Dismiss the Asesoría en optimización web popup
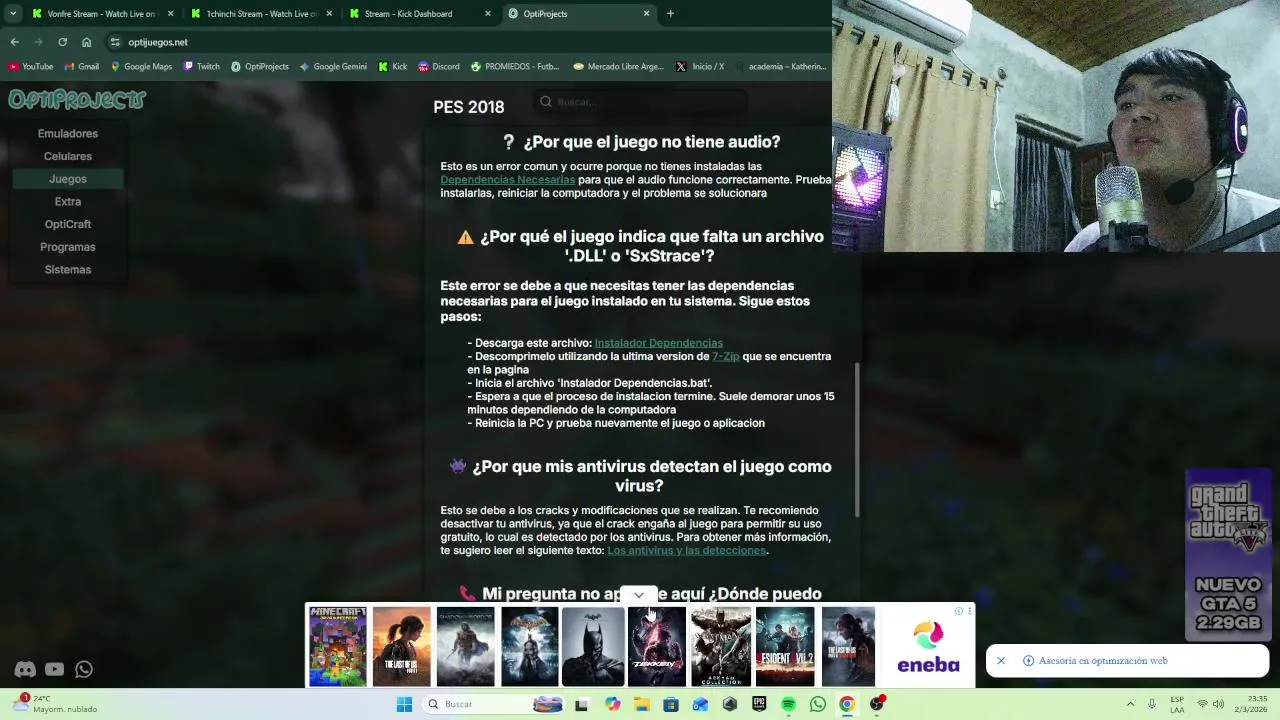This screenshot has height=720, width=1280. (x=1001, y=661)
